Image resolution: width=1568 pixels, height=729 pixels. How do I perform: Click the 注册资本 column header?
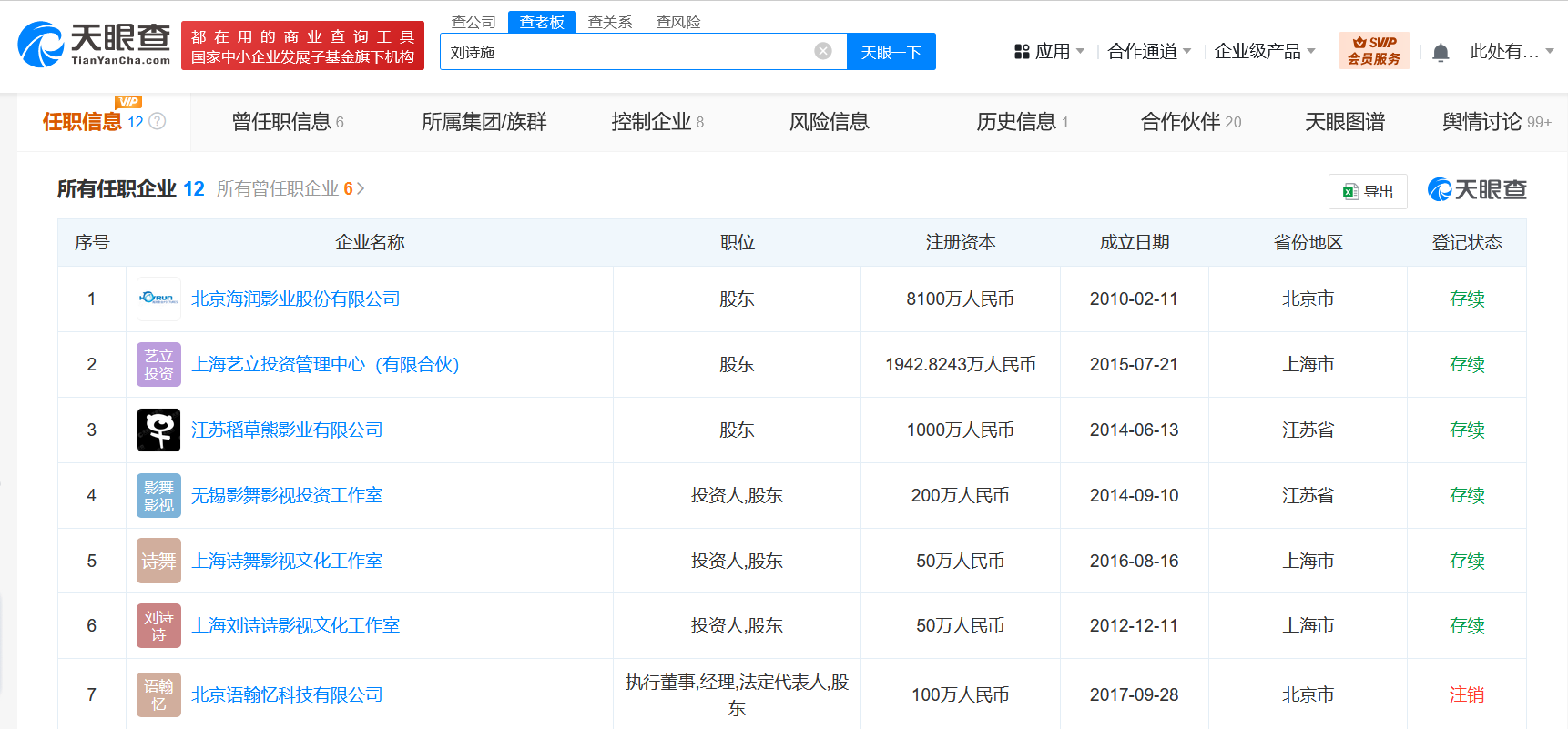point(961,242)
